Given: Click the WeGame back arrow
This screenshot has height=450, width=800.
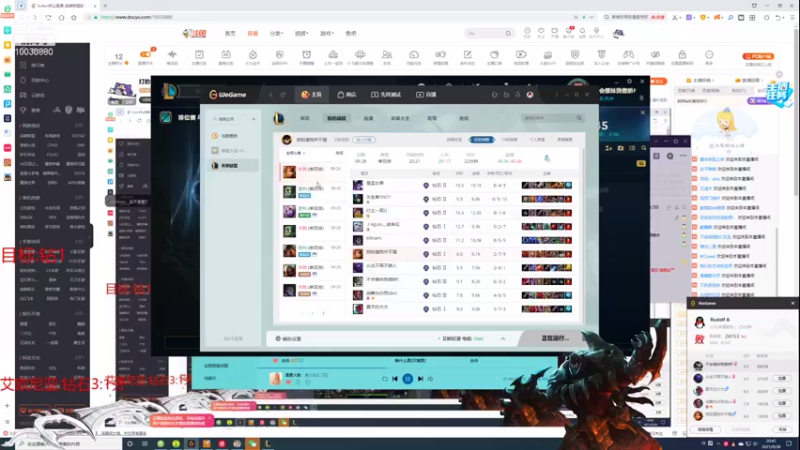Looking at the screenshot, I should [271, 95].
